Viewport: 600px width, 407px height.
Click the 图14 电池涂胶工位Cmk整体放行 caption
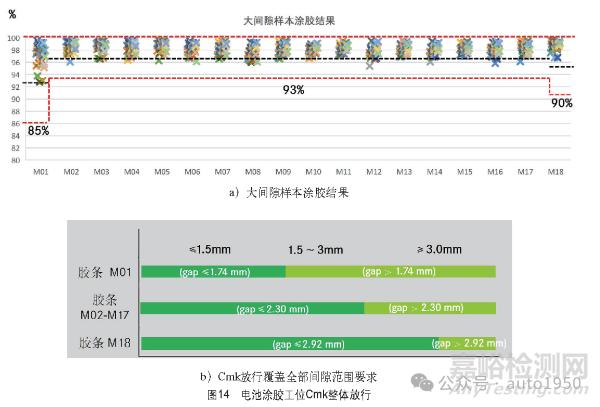pos(288,394)
